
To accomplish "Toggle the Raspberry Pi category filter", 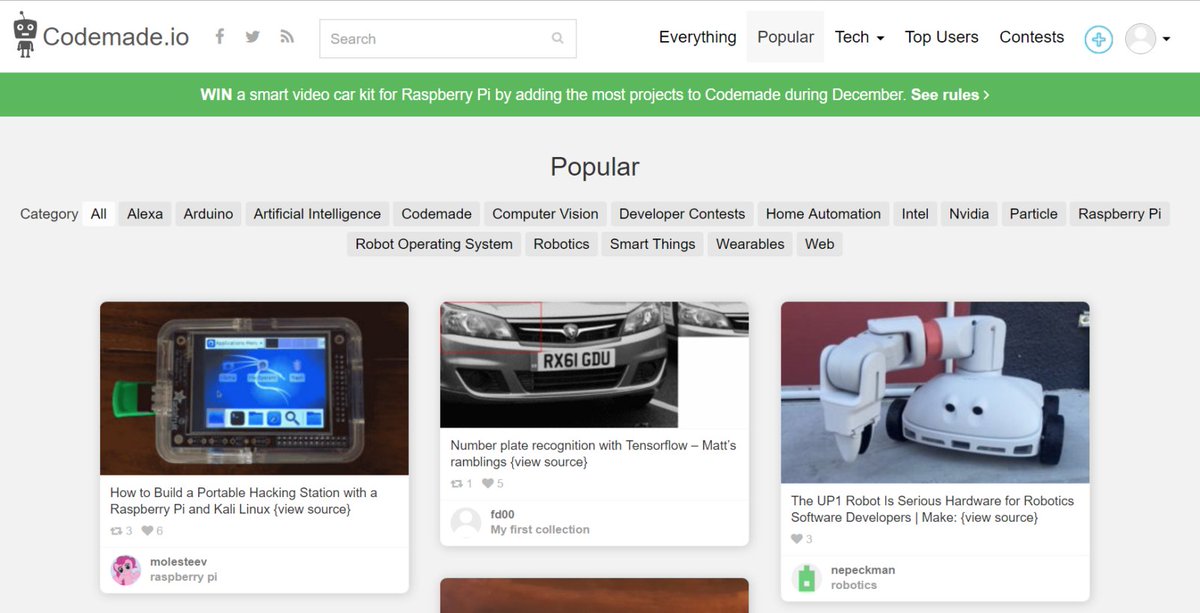I will click(x=1119, y=213).
